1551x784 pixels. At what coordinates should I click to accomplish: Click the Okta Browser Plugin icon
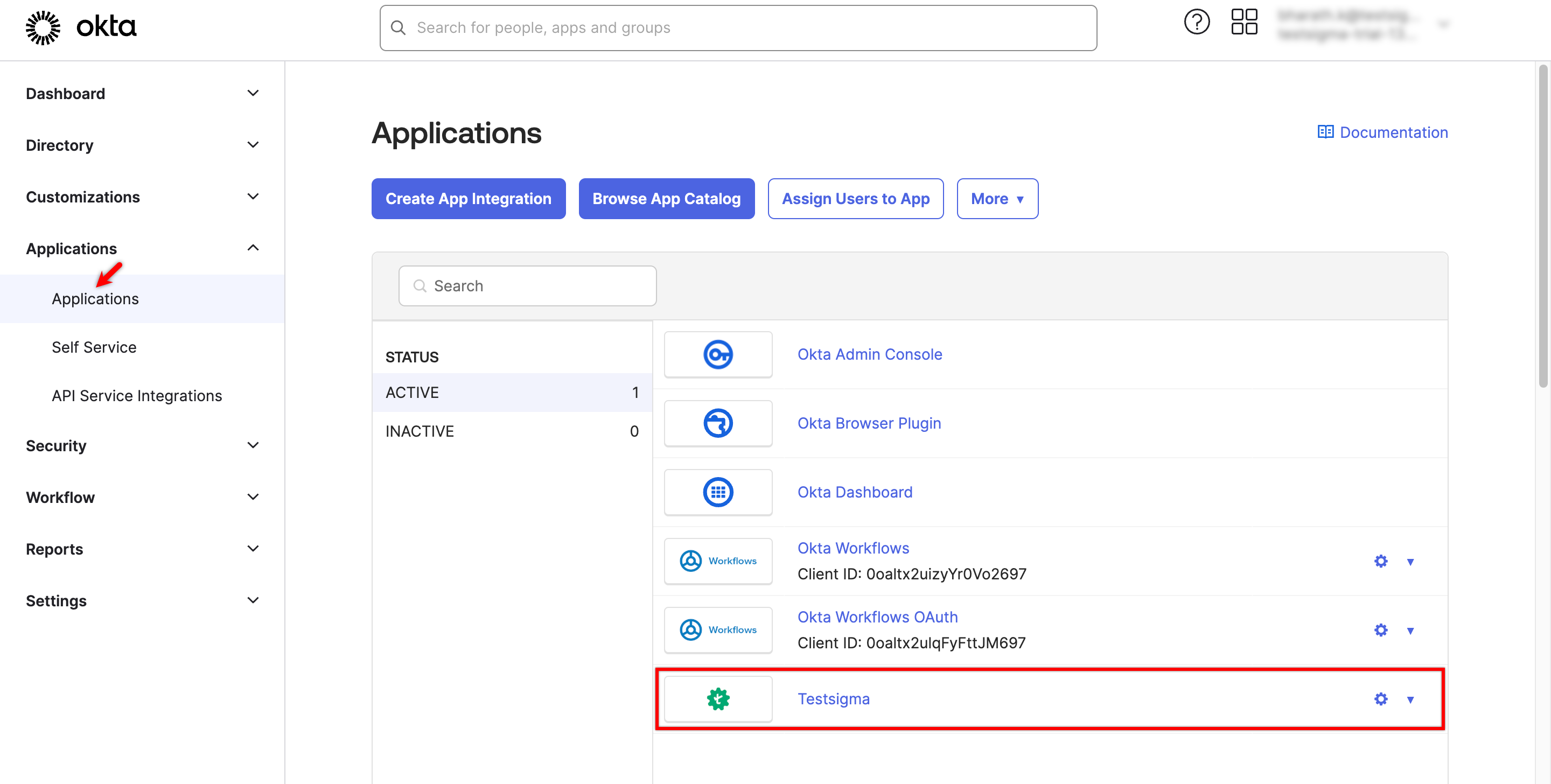pyautogui.click(x=718, y=423)
